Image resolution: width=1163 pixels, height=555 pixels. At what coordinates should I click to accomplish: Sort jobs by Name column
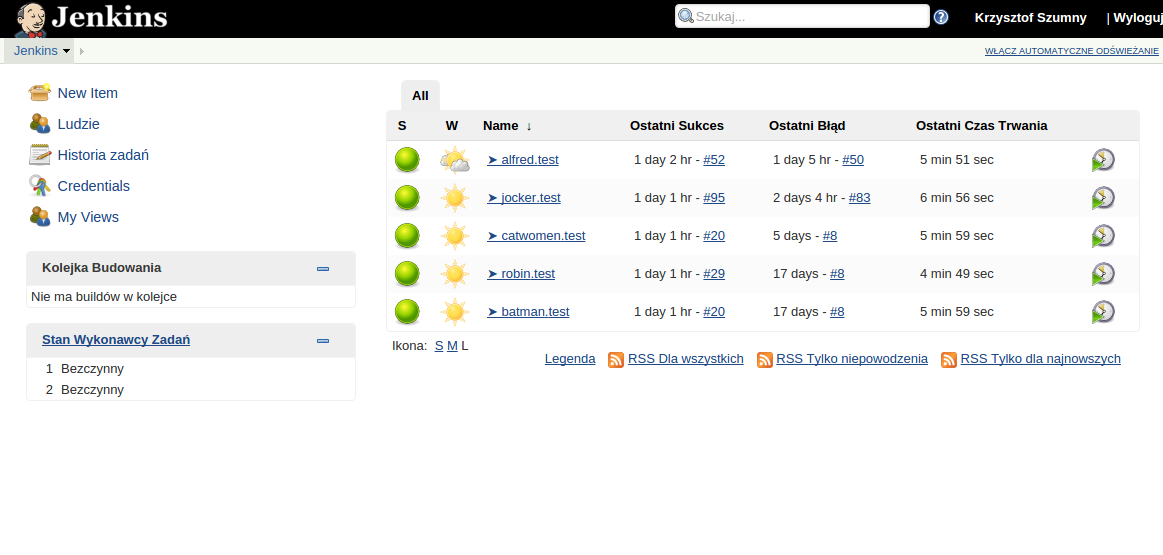click(507, 126)
